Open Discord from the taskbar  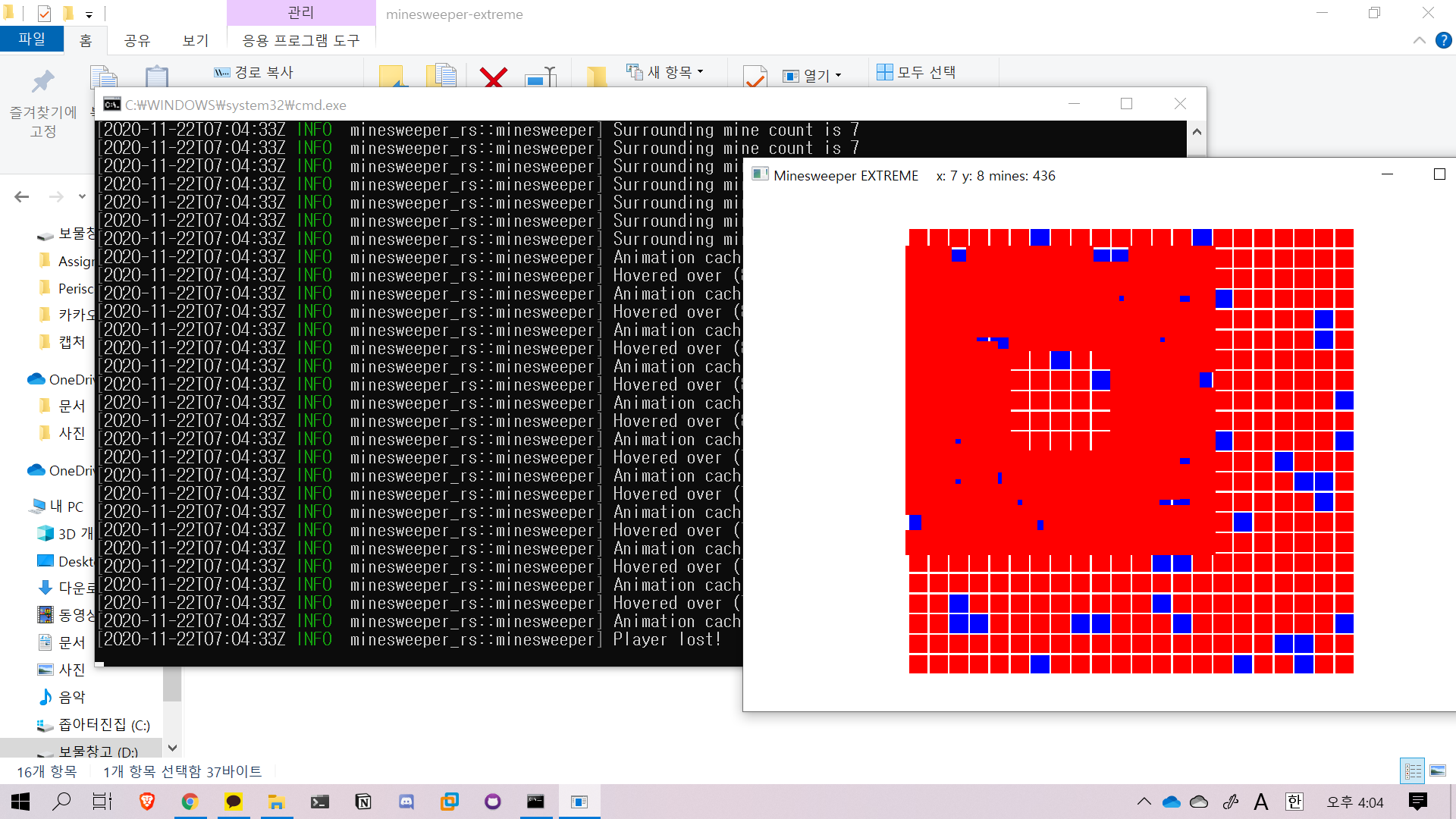(406, 802)
